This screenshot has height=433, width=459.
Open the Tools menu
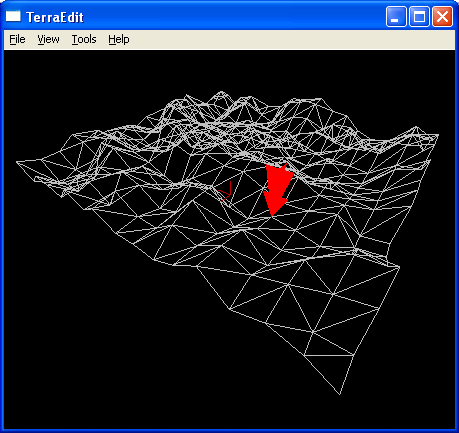coord(84,39)
